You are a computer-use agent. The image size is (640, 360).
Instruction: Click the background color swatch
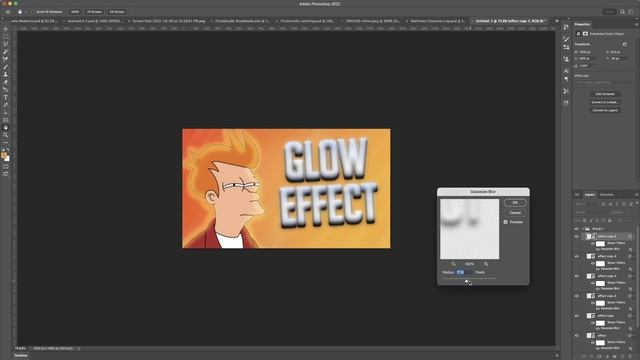[x=7, y=158]
